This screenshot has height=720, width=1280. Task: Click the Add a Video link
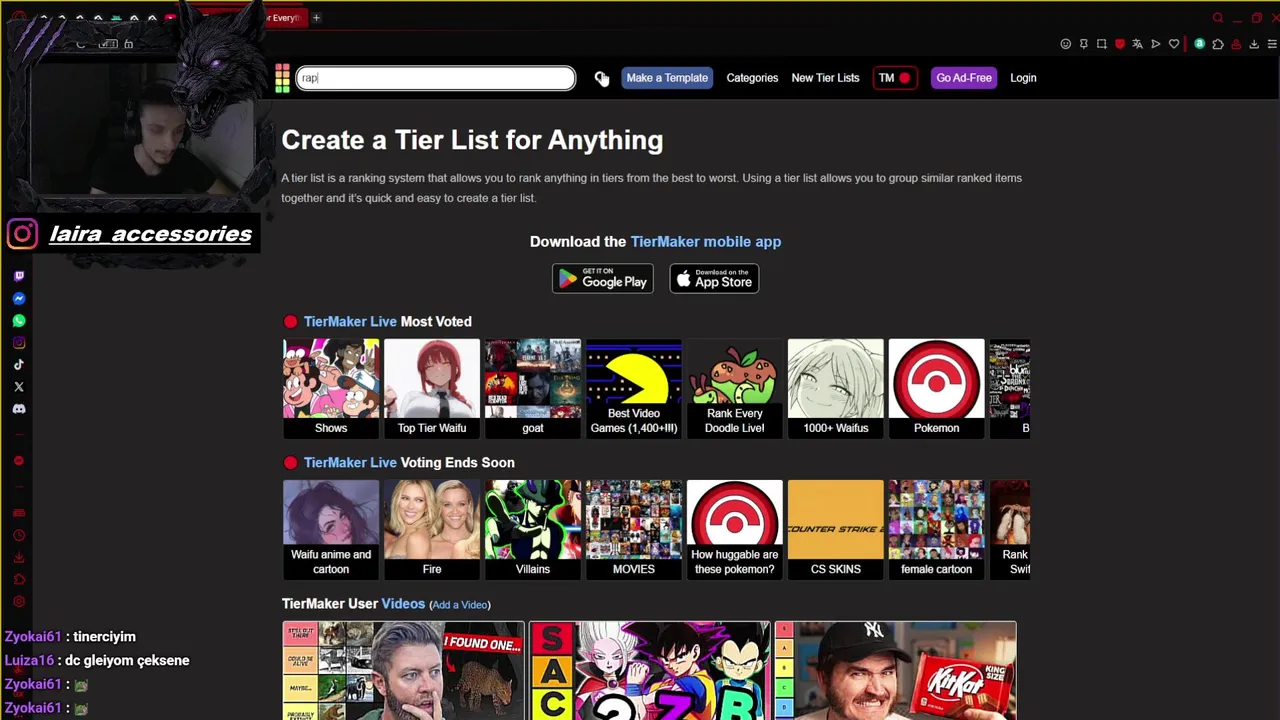click(x=460, y=605)
